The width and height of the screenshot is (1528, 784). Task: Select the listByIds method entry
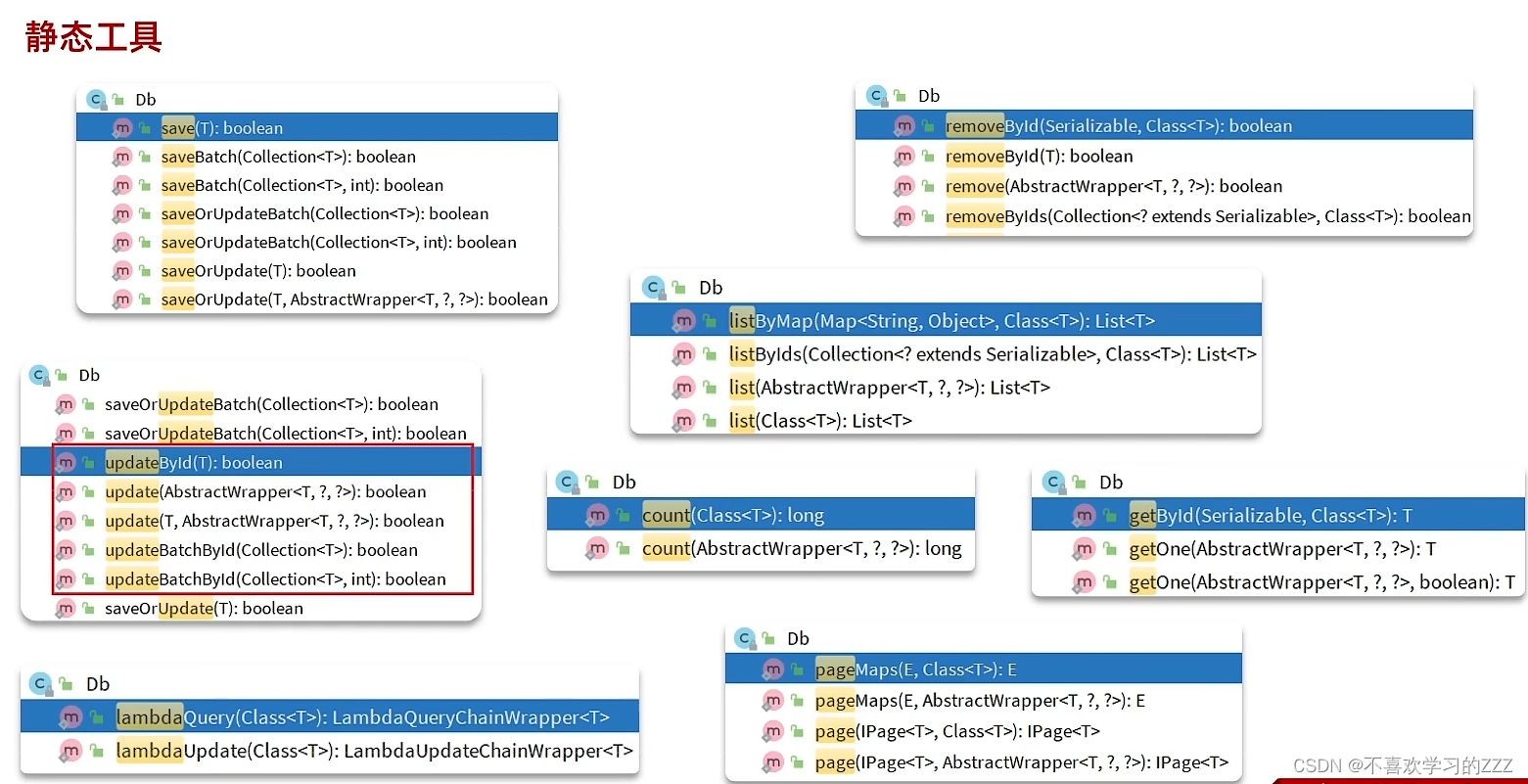click(x=994, y=353)
